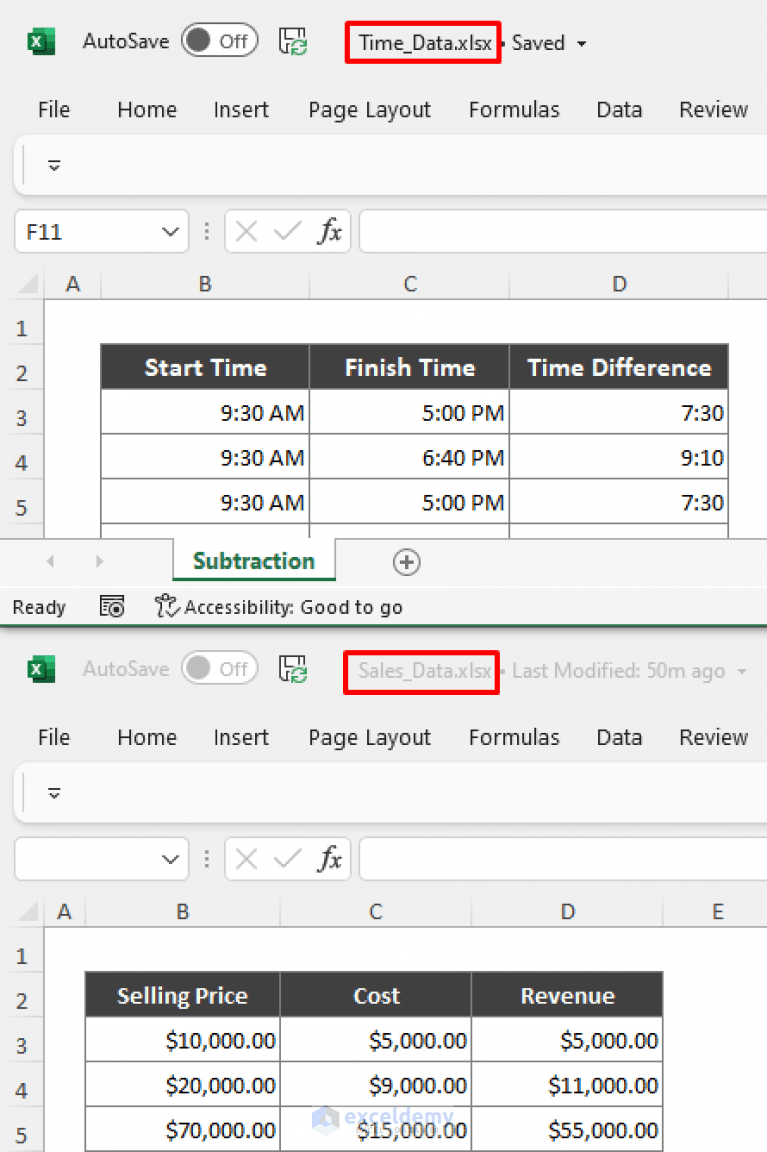The width and height of the screenshot is (767, 1152).
Task: Open the File menu in Sales_Data window
Action: pos(53,737)
